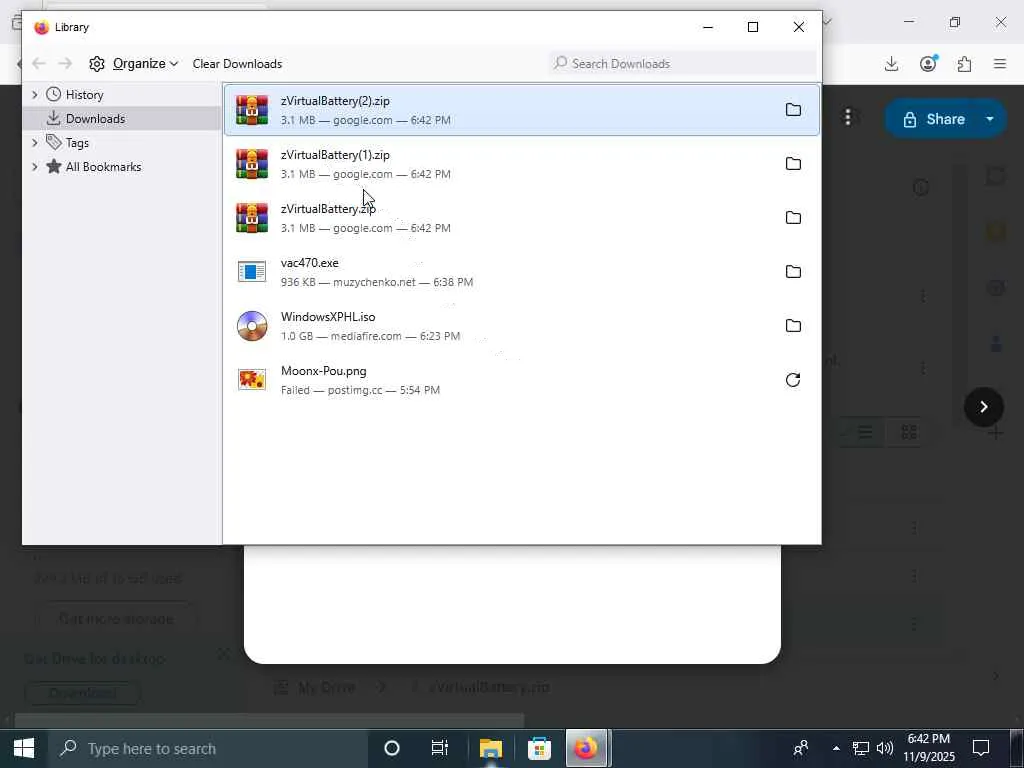1024x768 pixels.
Task: Click the blue Share button
Action: [934, 119]
